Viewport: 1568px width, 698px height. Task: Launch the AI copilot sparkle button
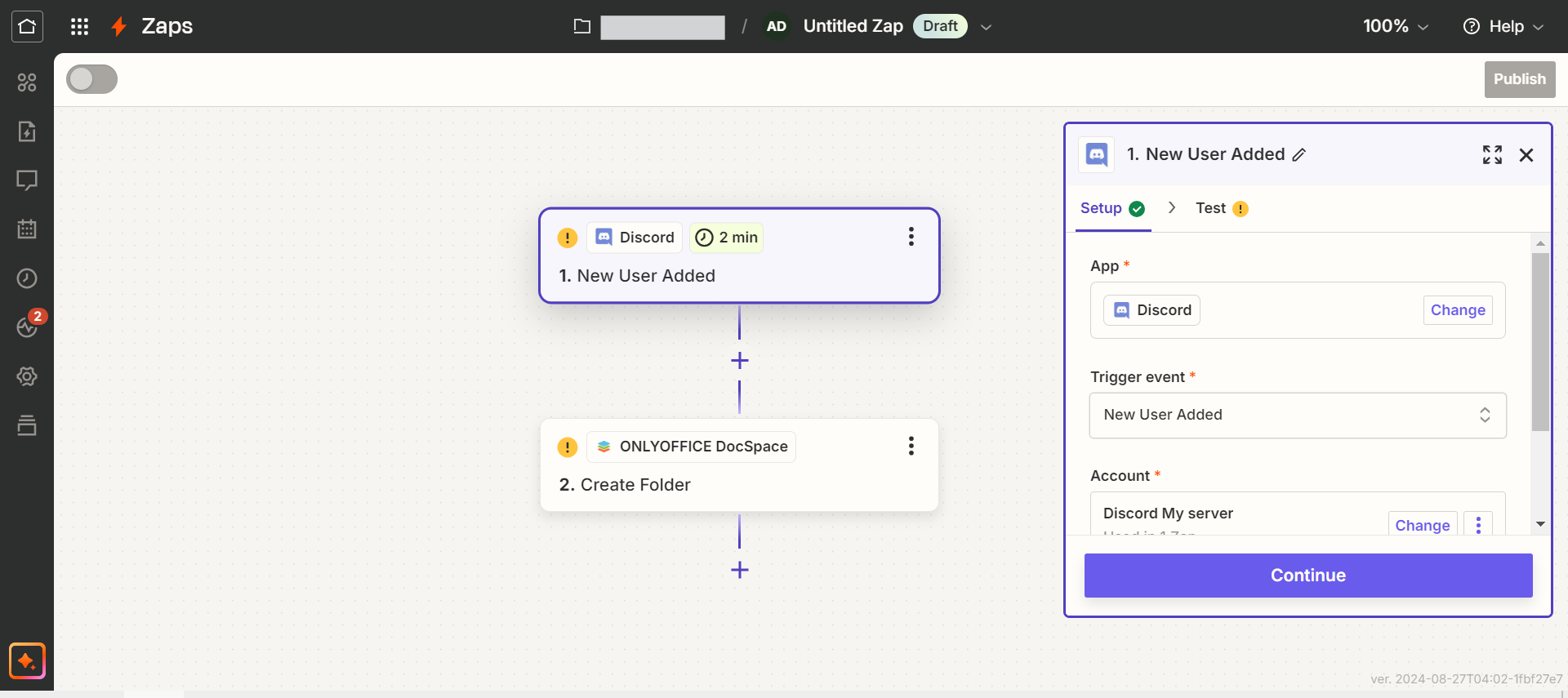tap(27, 660)
